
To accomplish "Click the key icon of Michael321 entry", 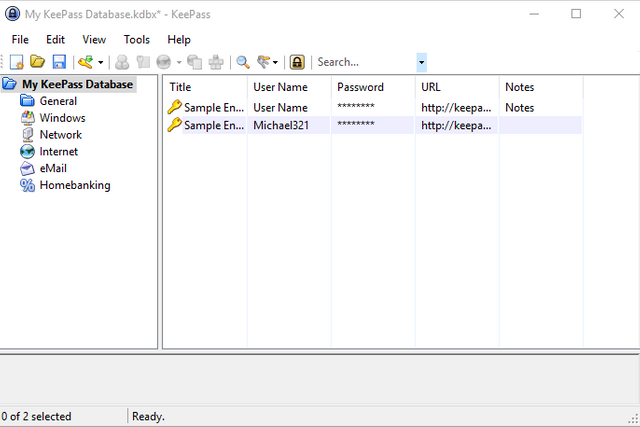I will pos(174,125).
